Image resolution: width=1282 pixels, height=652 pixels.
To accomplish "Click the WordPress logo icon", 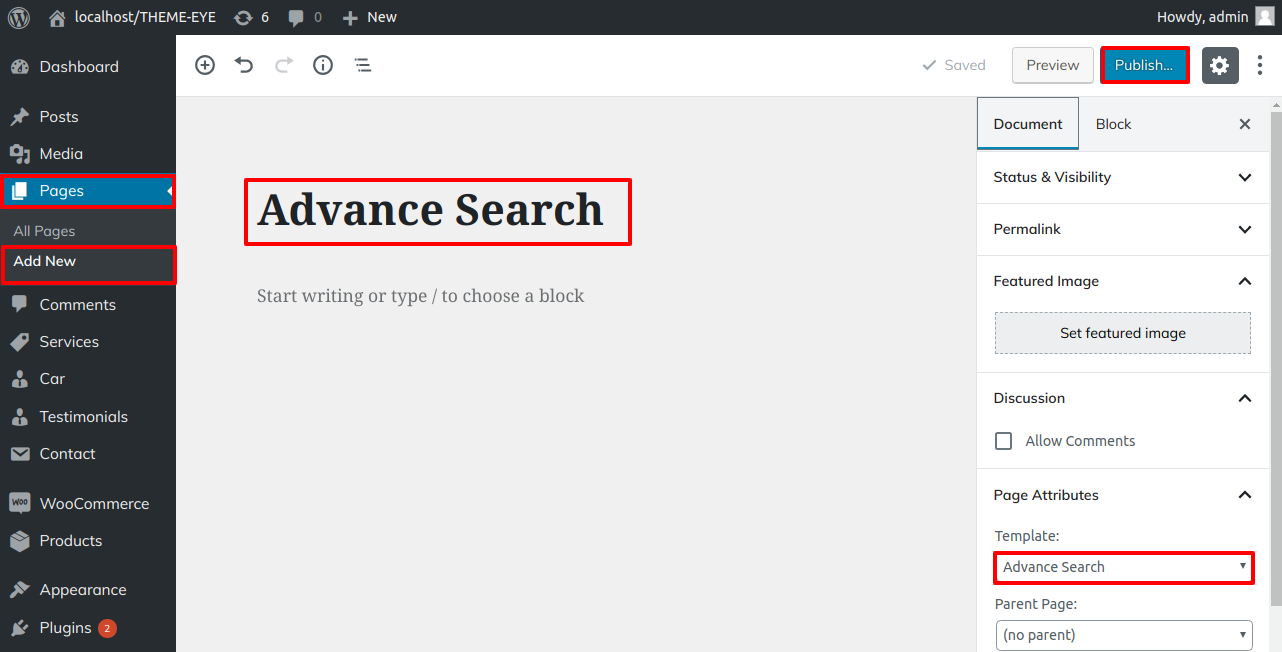I will [19, 17].
